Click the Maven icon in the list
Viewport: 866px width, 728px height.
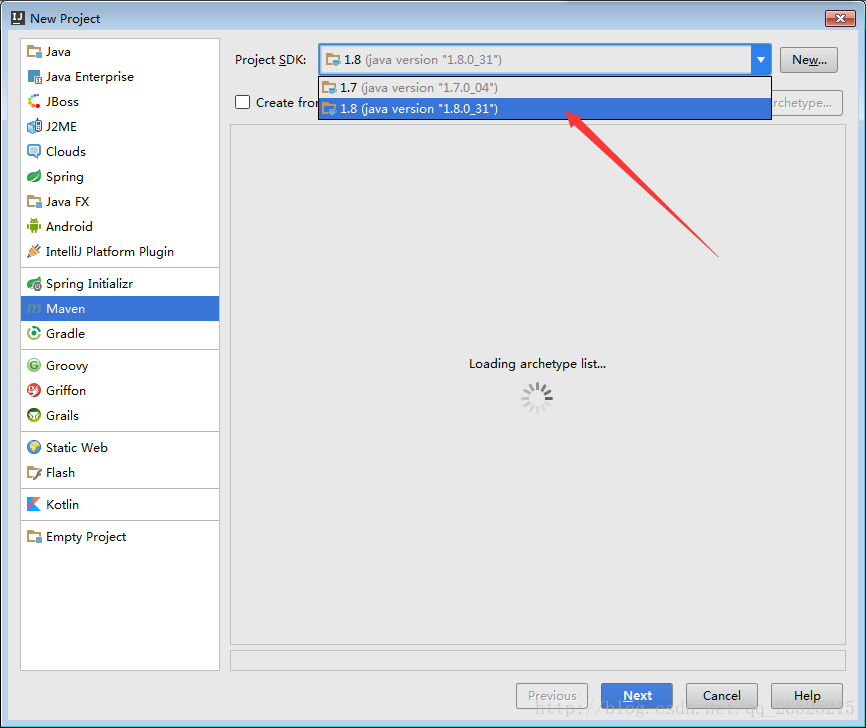(x=34, y=309)
